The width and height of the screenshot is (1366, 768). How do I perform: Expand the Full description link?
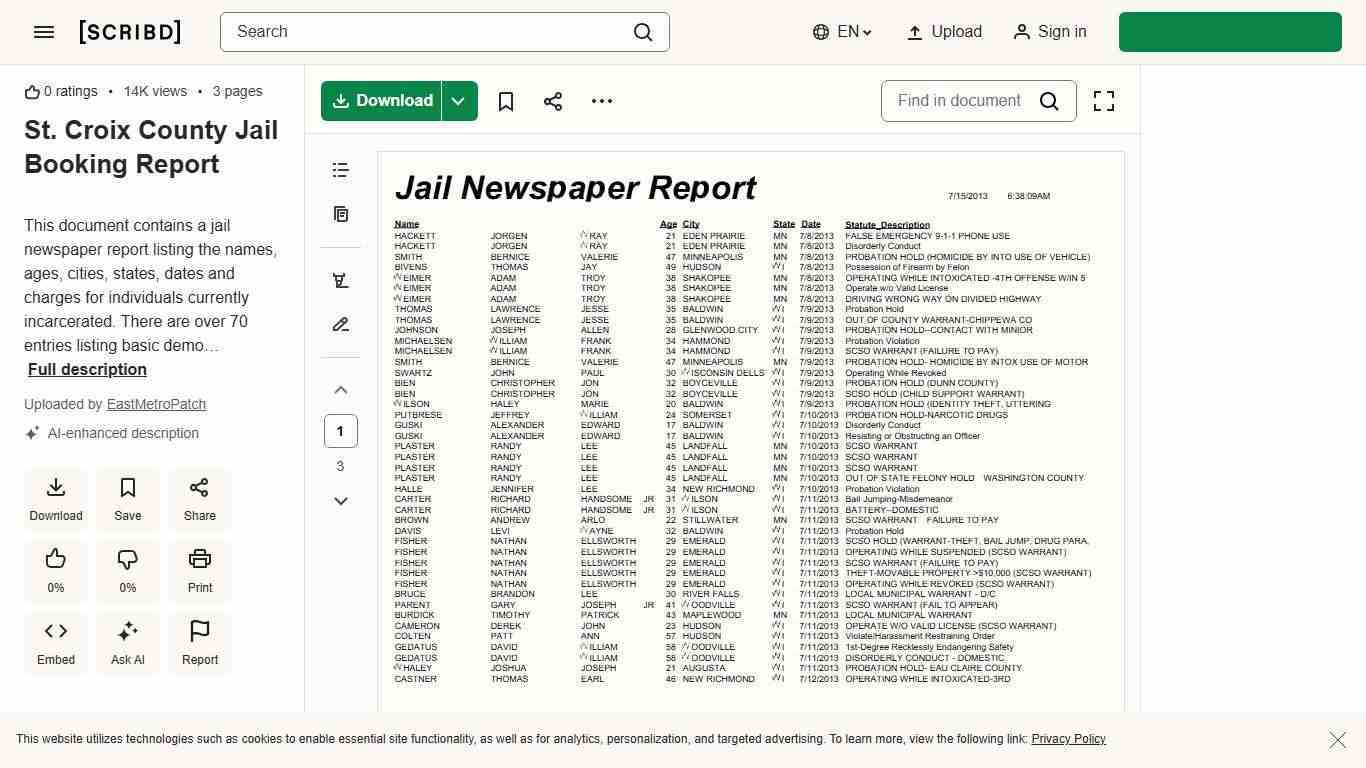tap(87, 369)
